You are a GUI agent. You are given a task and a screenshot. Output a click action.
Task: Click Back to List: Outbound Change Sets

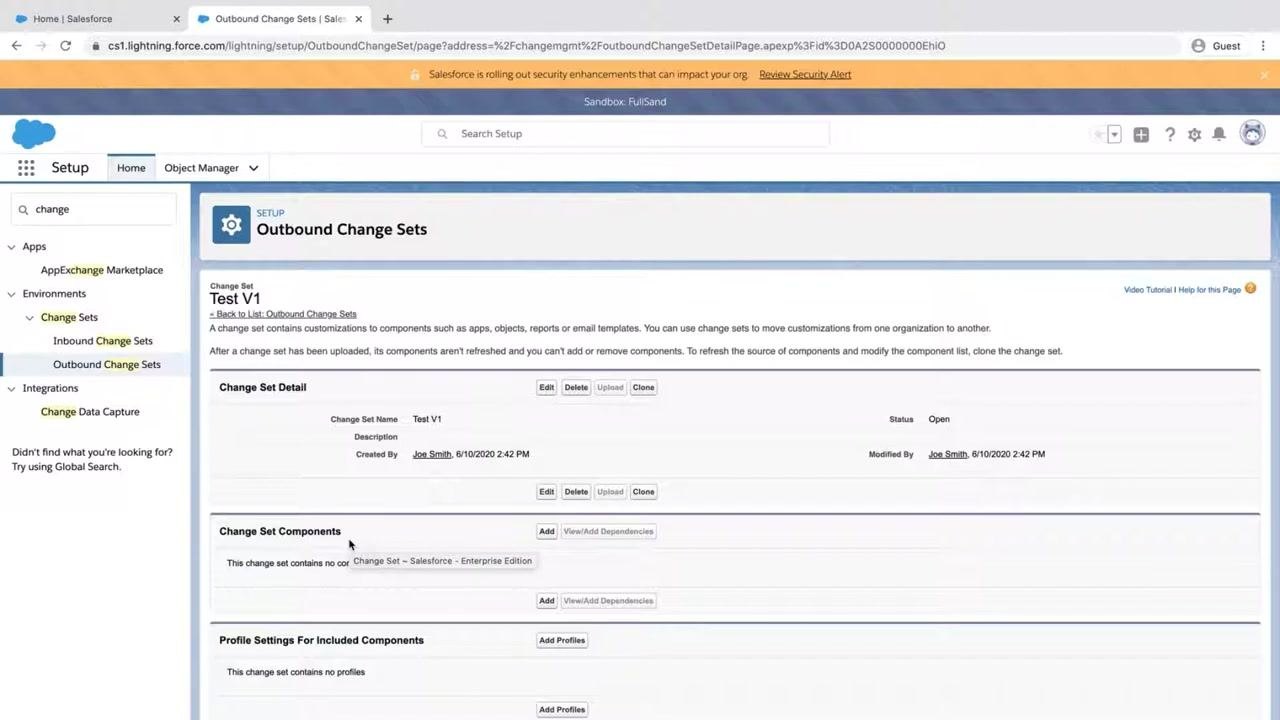(x=283, y=314)
